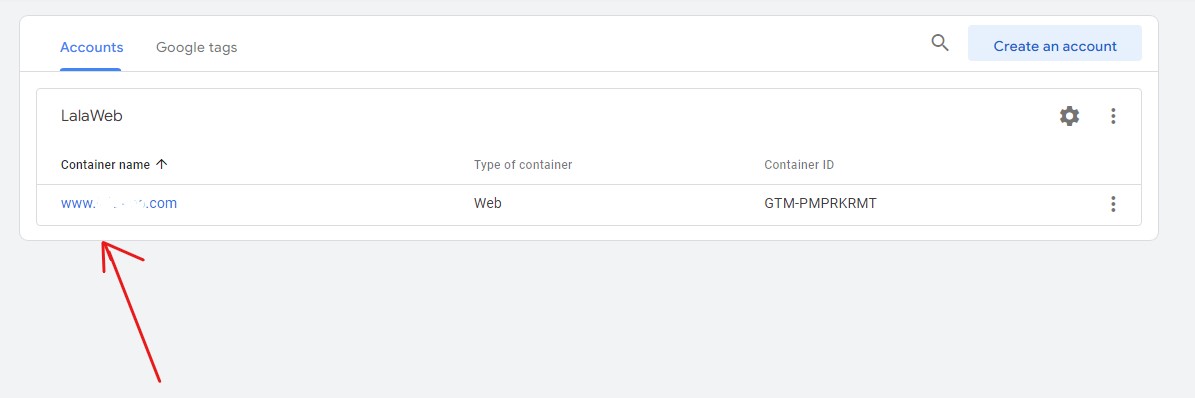Viewport: 1195px width, 398px height.
Task: Open the www container link
Action: (x=119, y=204)
